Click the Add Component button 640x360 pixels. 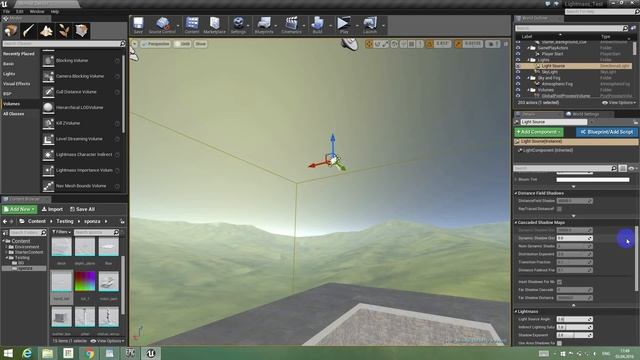pos(539,132)
